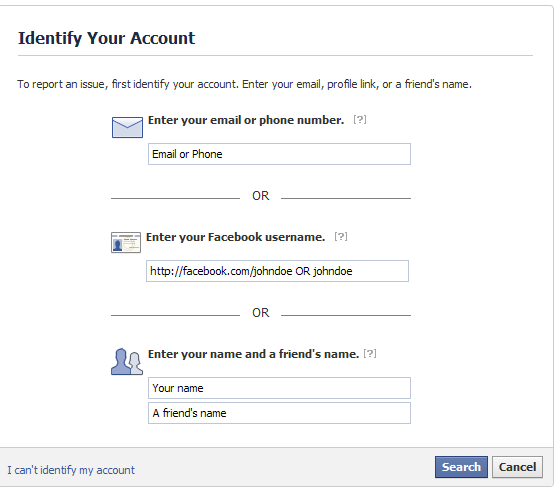
Task: Click the OR divider below email field
Action: pos(261,196)
